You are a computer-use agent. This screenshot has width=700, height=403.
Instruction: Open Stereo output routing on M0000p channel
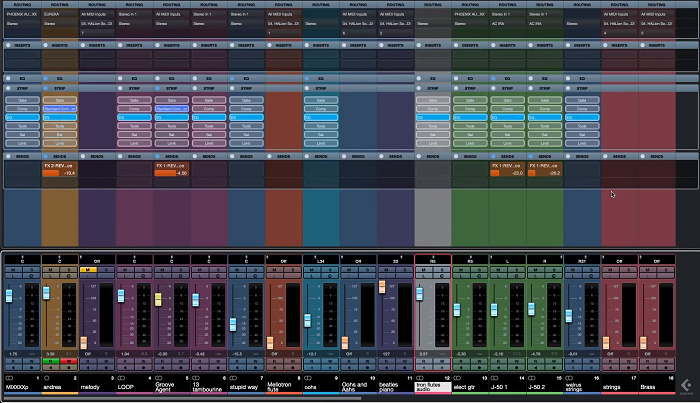(x=22, y=23)
